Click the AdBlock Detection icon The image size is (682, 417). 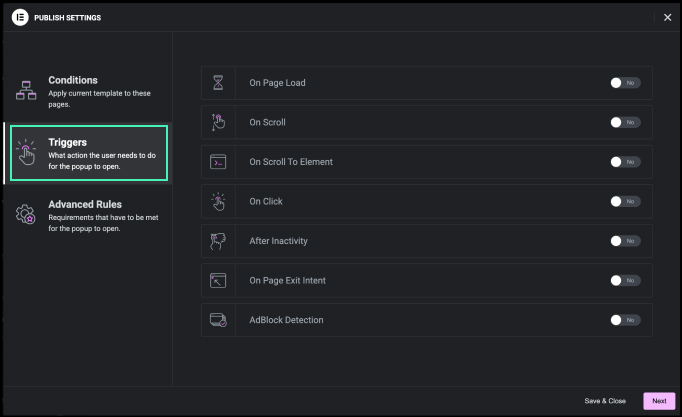click(218, 320)
